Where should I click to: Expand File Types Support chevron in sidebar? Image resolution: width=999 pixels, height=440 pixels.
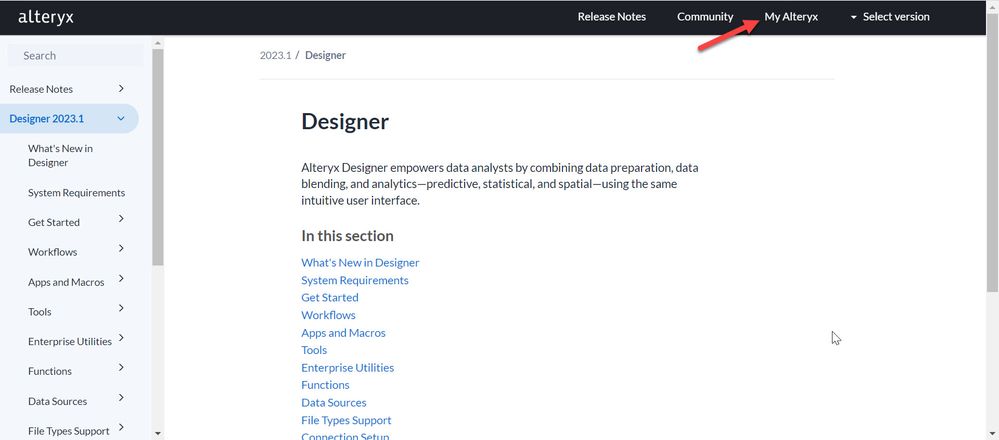tap(121, 427)
